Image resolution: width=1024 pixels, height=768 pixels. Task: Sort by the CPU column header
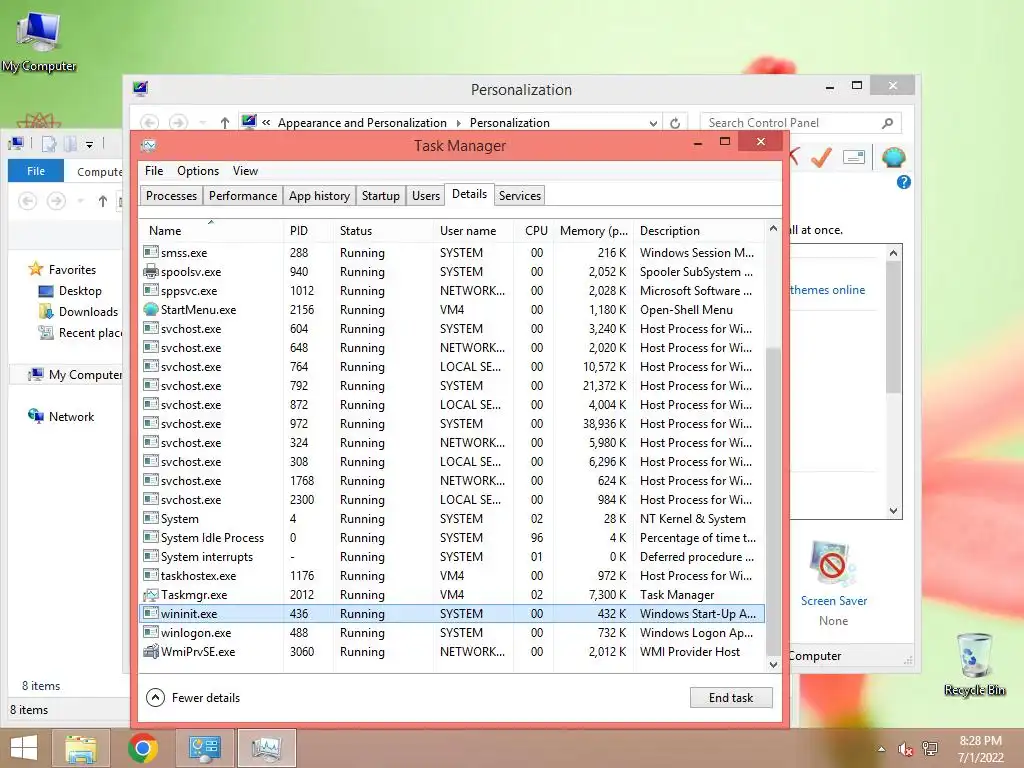pos(536,231)
